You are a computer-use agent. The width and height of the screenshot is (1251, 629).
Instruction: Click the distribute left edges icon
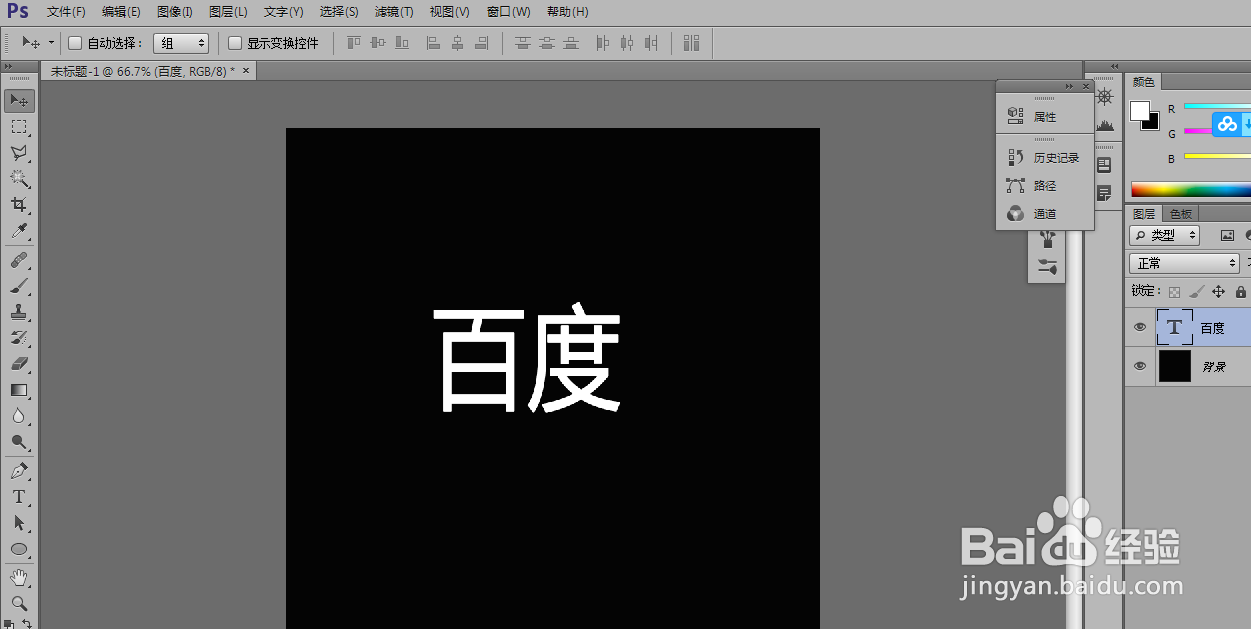tap(603, 43)
